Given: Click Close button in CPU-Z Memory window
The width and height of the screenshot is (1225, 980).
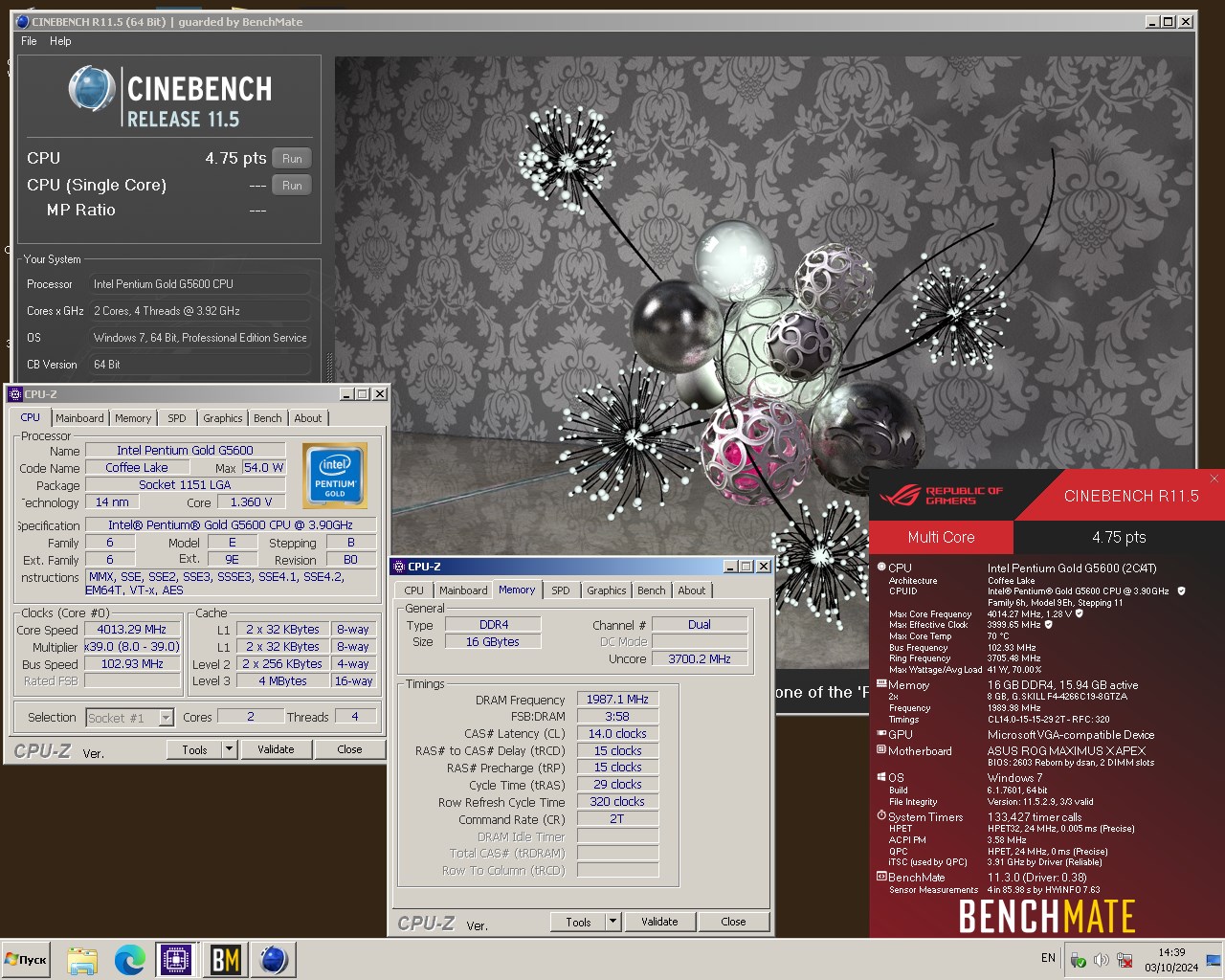Looking at the screenshot, I should pos(733,922).
